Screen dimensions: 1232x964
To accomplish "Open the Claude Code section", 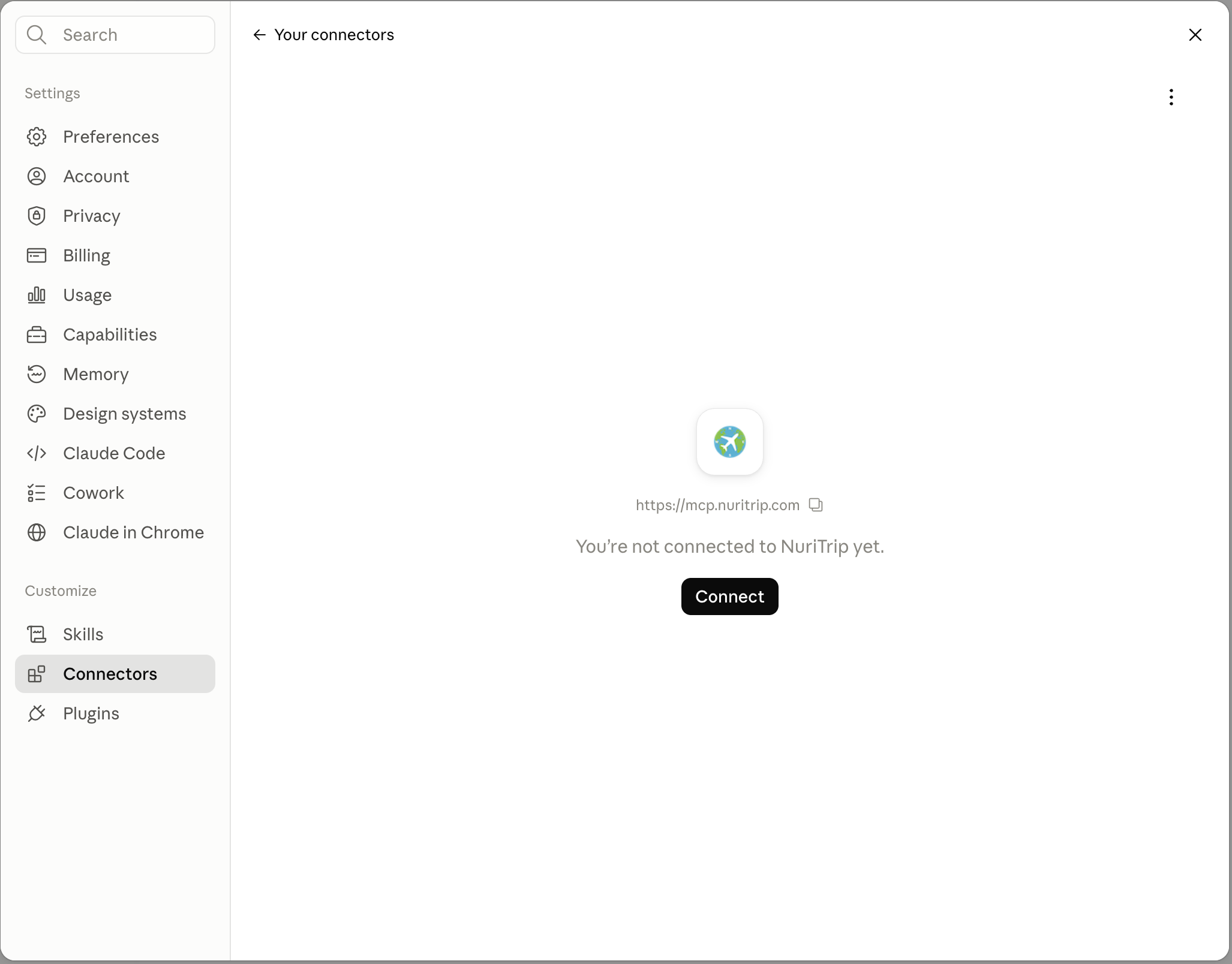I will click(x=115, y=453).
